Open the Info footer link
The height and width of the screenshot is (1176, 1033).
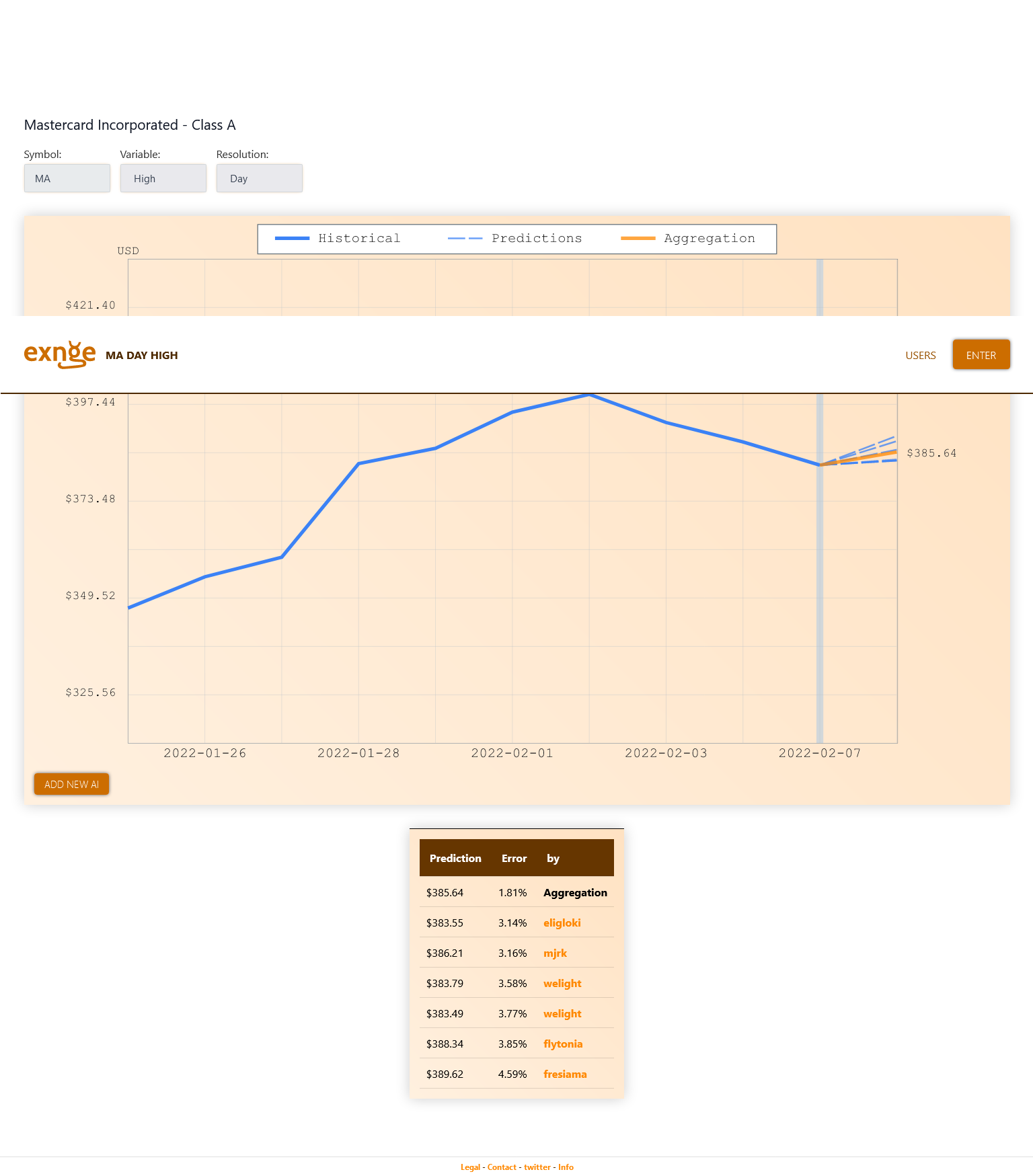(x=566, y=1167)
